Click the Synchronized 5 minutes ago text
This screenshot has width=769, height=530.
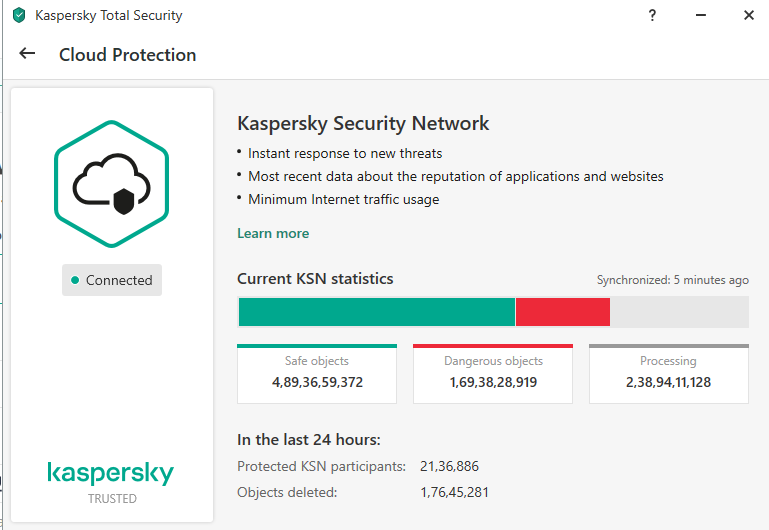pos(672,280)
